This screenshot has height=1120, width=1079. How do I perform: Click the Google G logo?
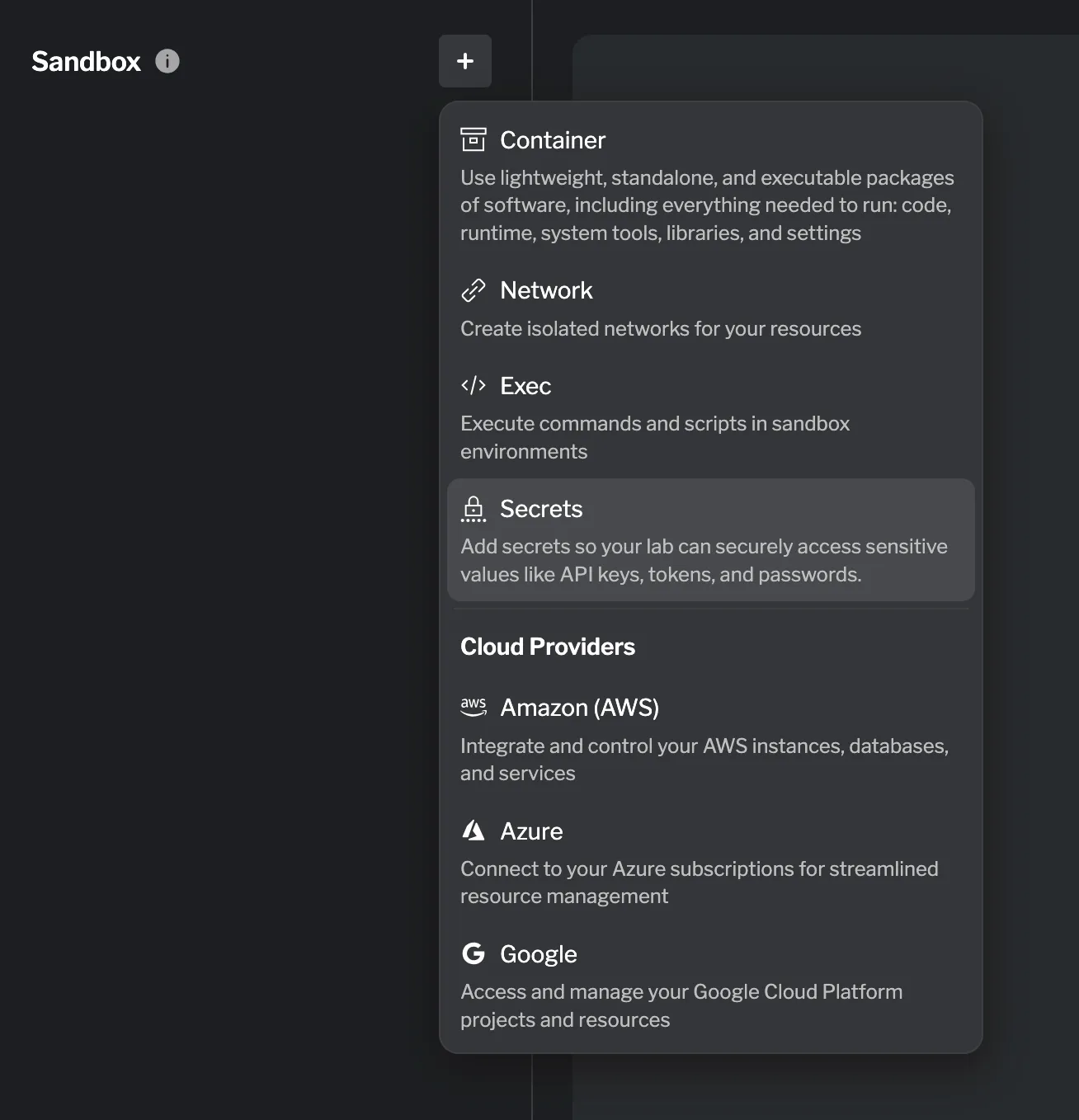(x=474, y=953)
